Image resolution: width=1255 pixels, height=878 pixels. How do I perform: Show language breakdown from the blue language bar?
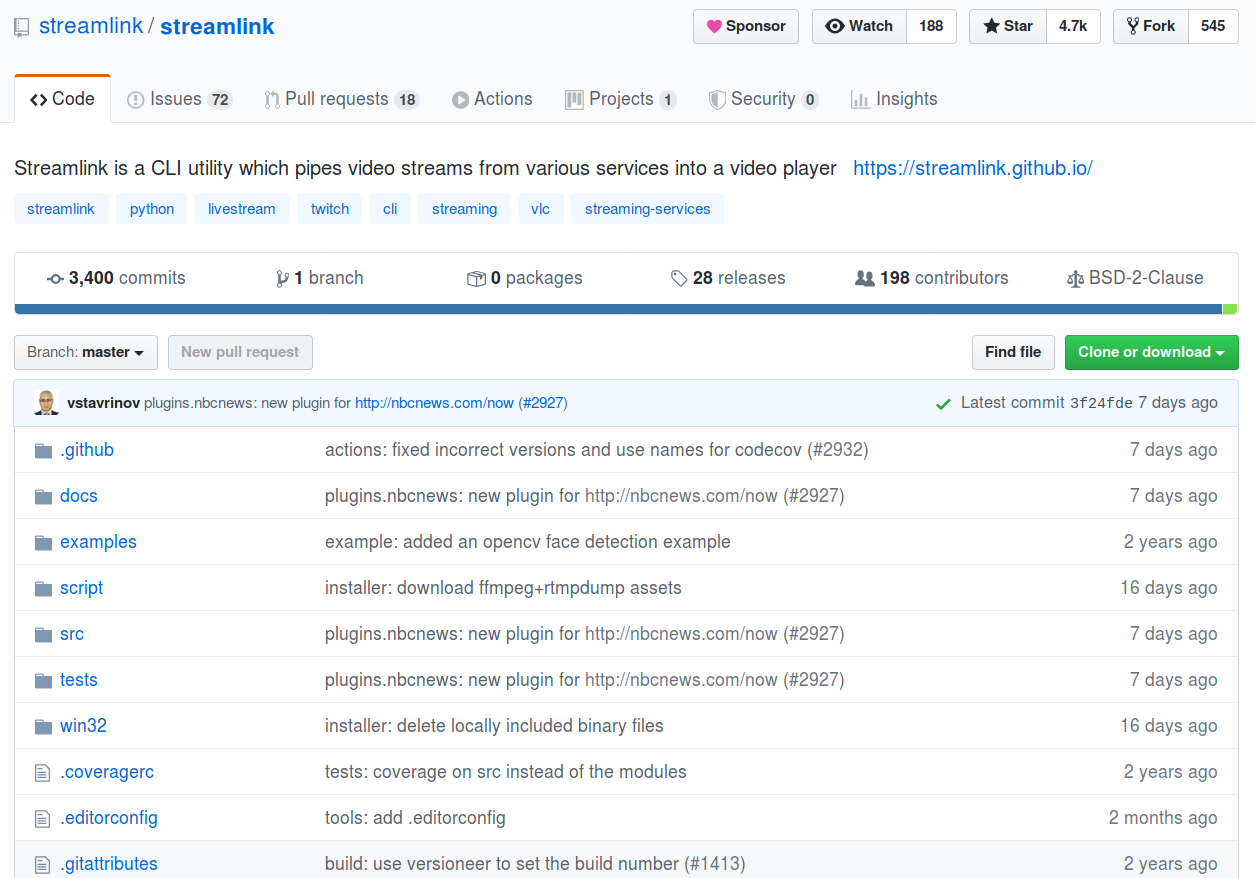(618, 310)
